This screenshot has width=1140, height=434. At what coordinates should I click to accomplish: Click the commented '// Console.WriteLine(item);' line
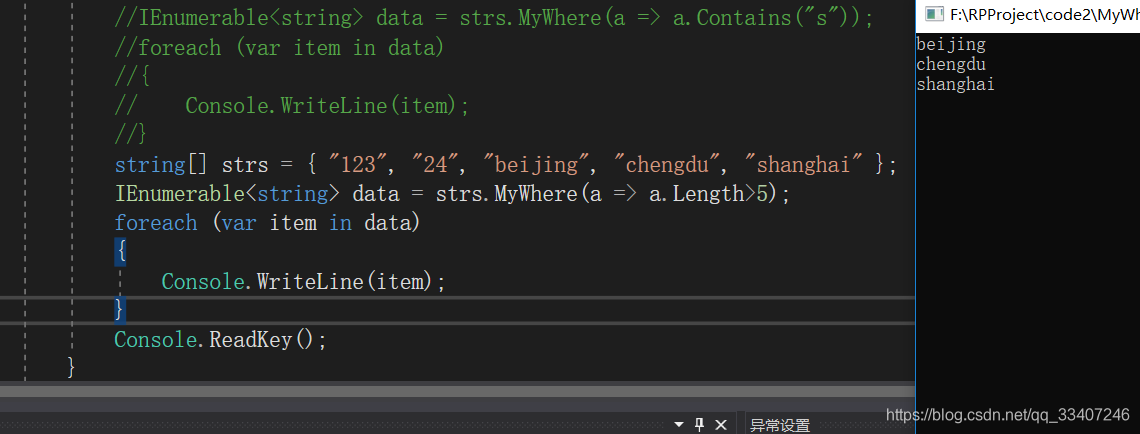click(x=292, y=106)
